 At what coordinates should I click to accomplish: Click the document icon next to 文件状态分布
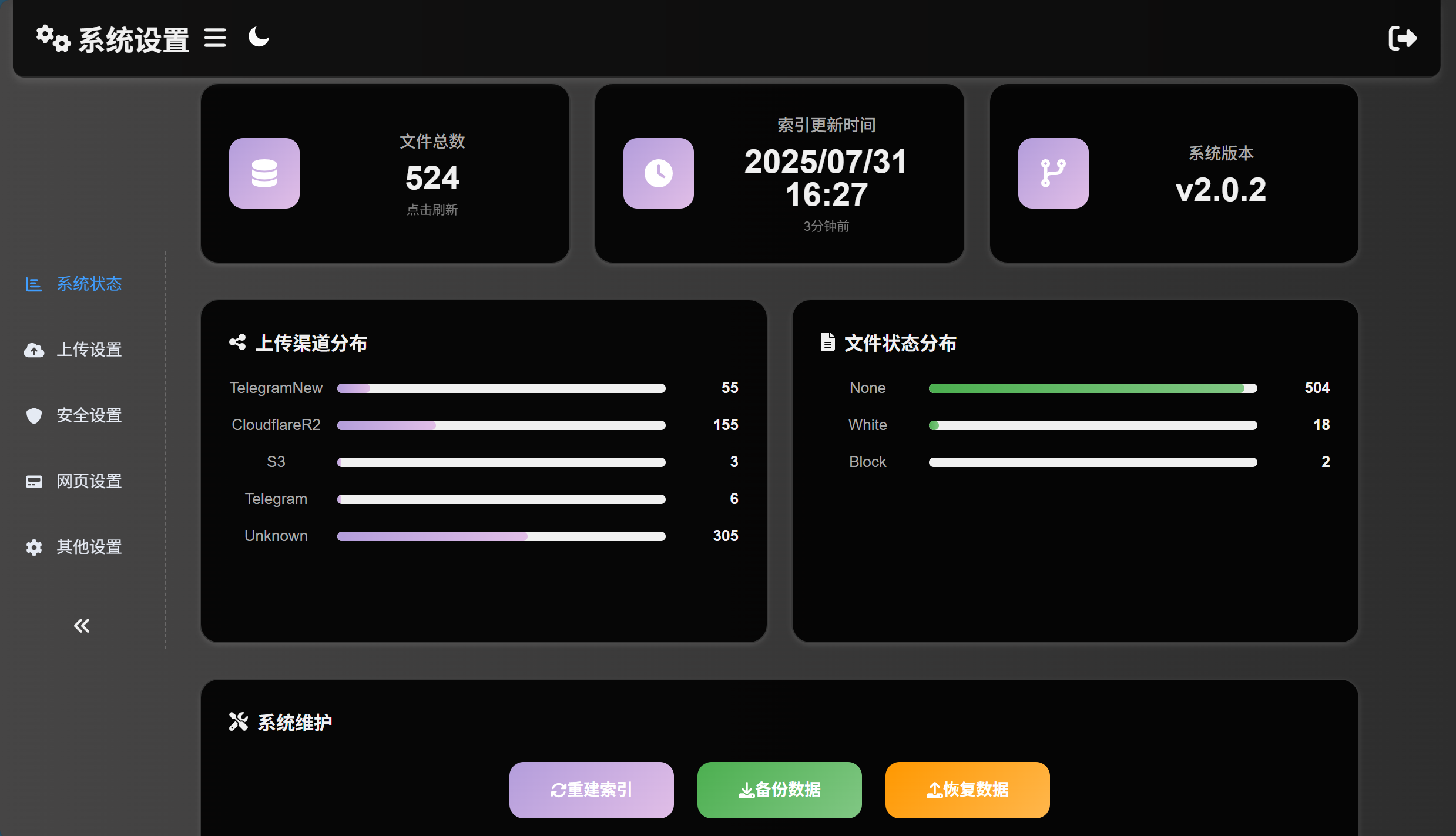827,342
